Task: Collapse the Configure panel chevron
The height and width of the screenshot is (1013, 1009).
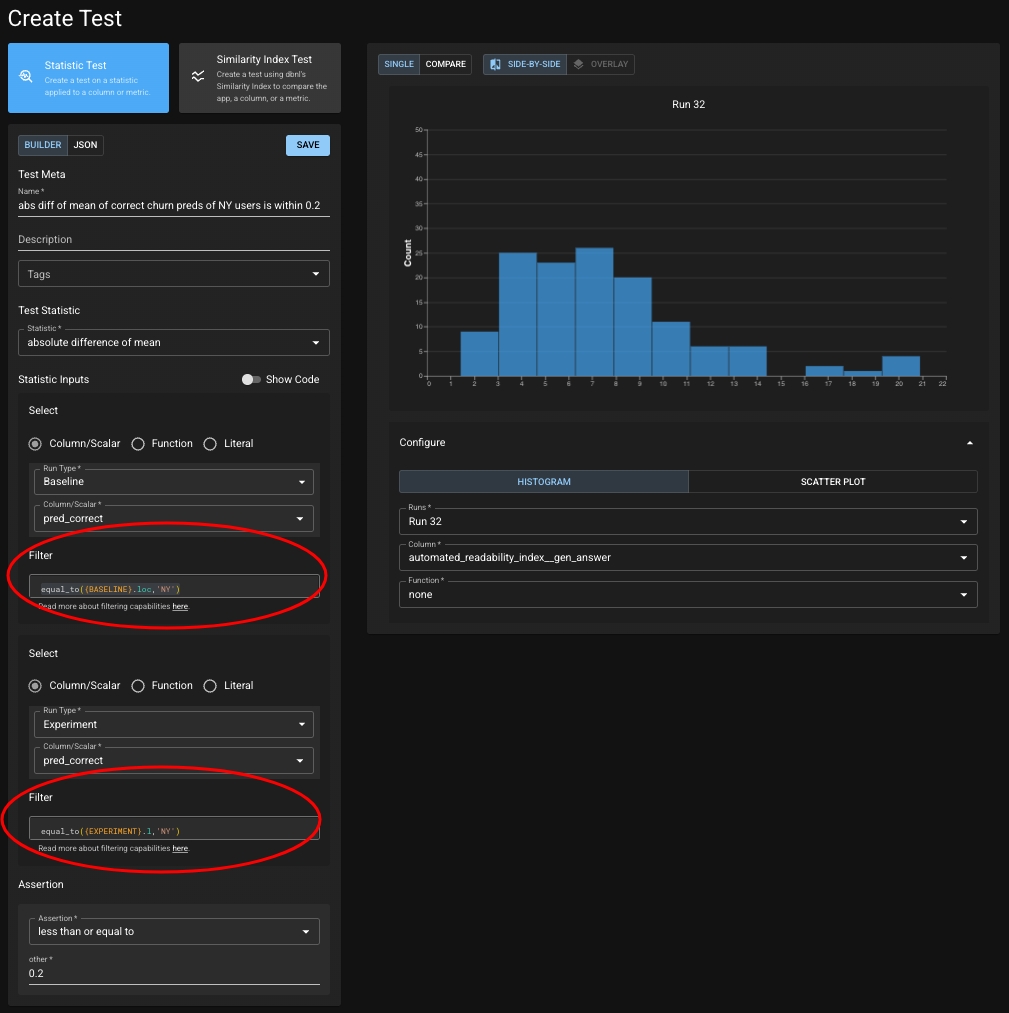Action: tap(969, 443)
